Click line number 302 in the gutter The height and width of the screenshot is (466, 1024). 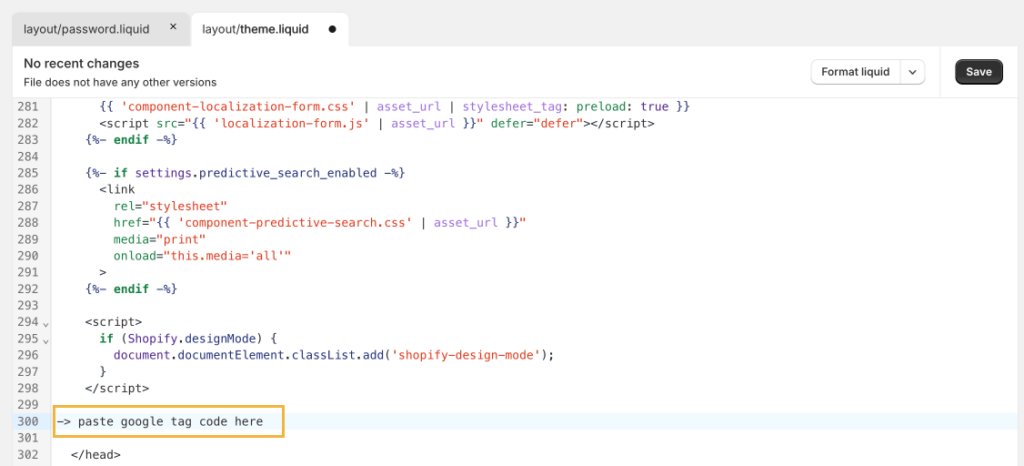coord(28,454)
